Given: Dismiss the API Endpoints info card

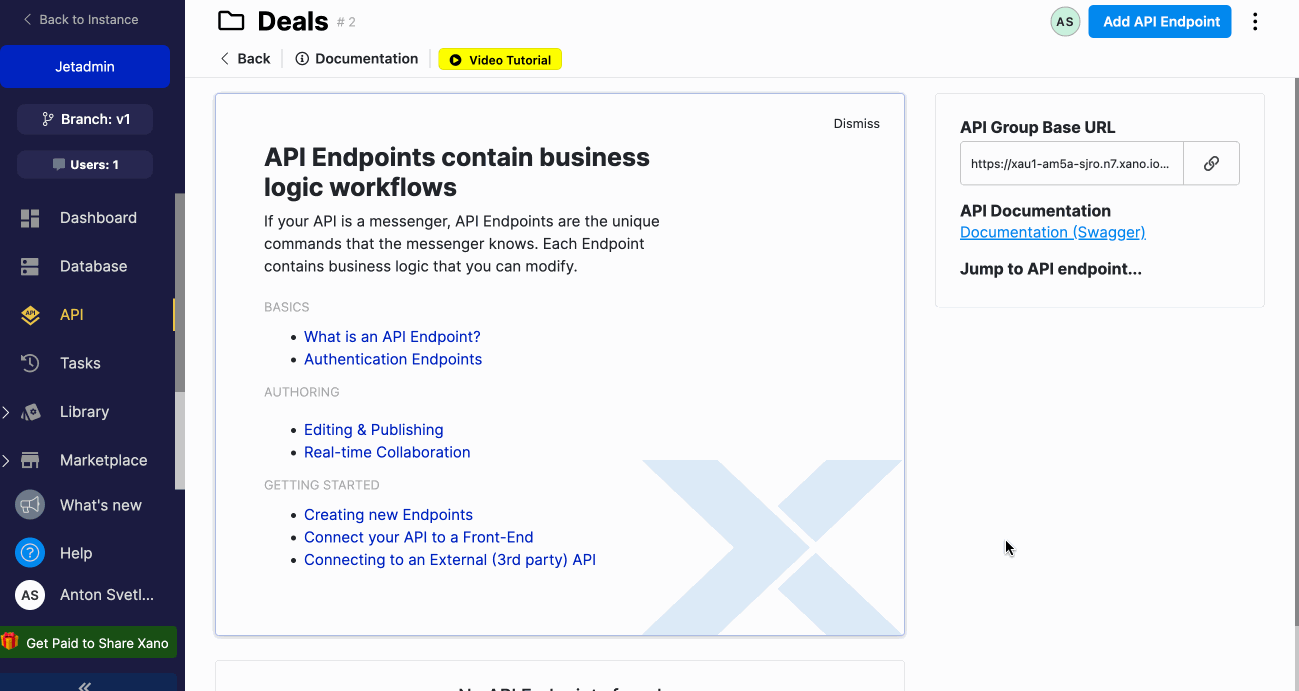Looking at the screenshot, I should pos(857,124).
